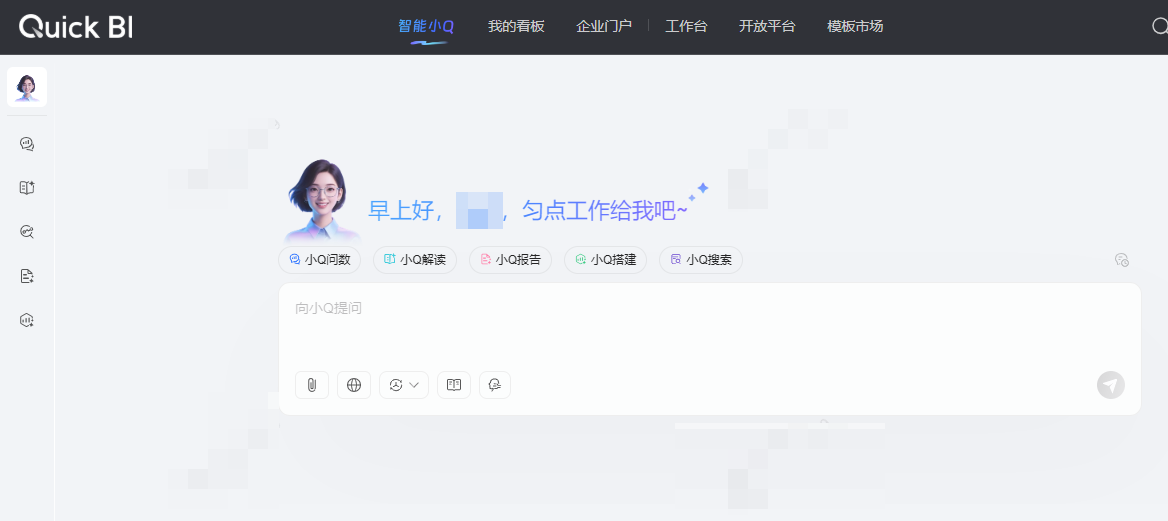Open the 工作台 menu item

[x=686, y=27]
